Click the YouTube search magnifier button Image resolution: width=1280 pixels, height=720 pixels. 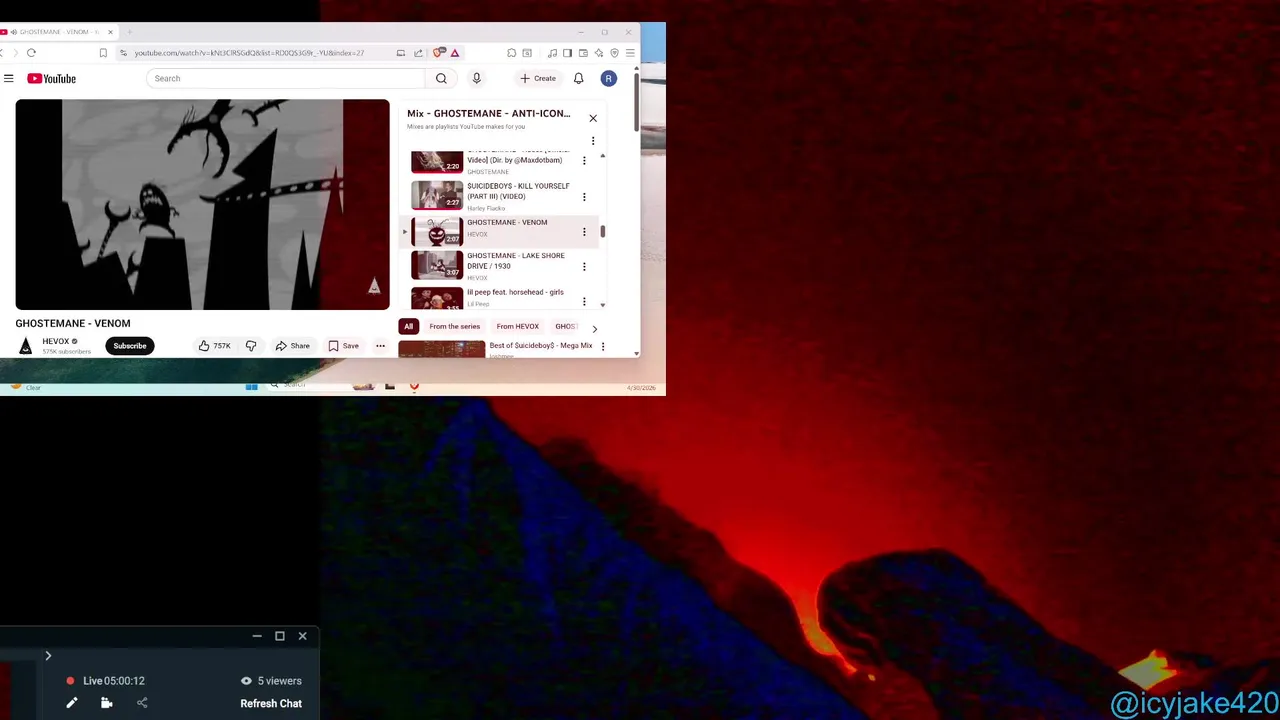coord(441,78)
